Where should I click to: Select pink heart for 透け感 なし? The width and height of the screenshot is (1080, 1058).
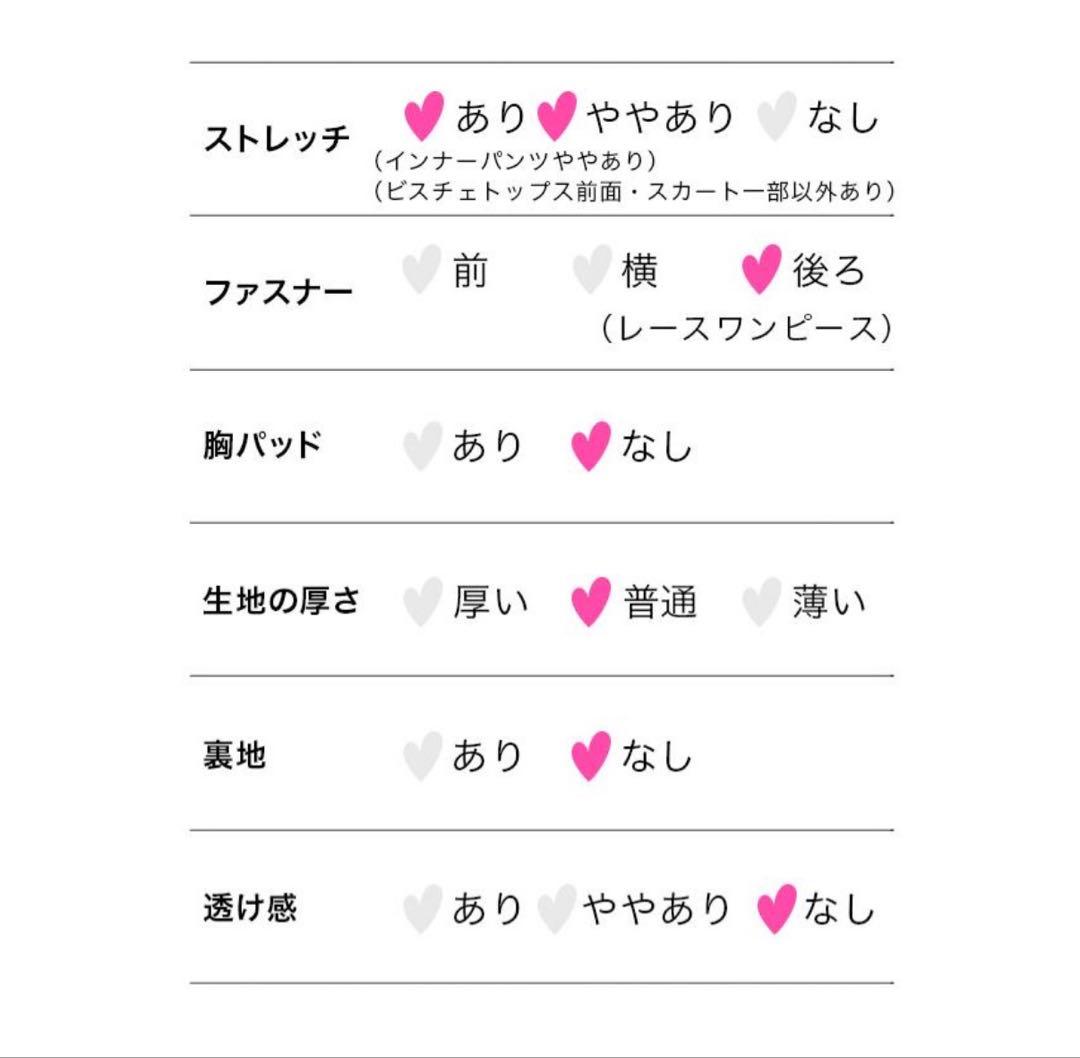(x=776, y=909)
